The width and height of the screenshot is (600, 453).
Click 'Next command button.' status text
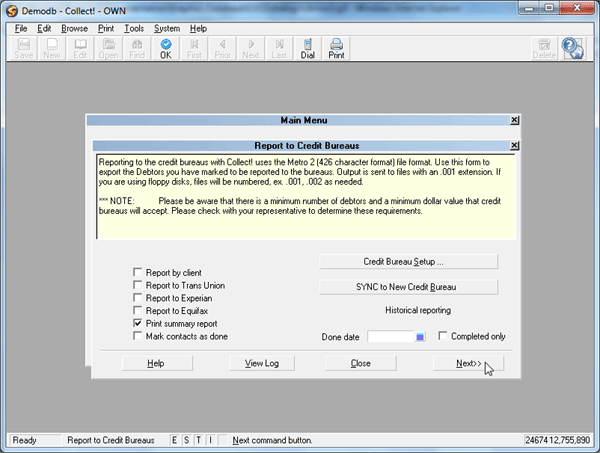click(272, 440)
